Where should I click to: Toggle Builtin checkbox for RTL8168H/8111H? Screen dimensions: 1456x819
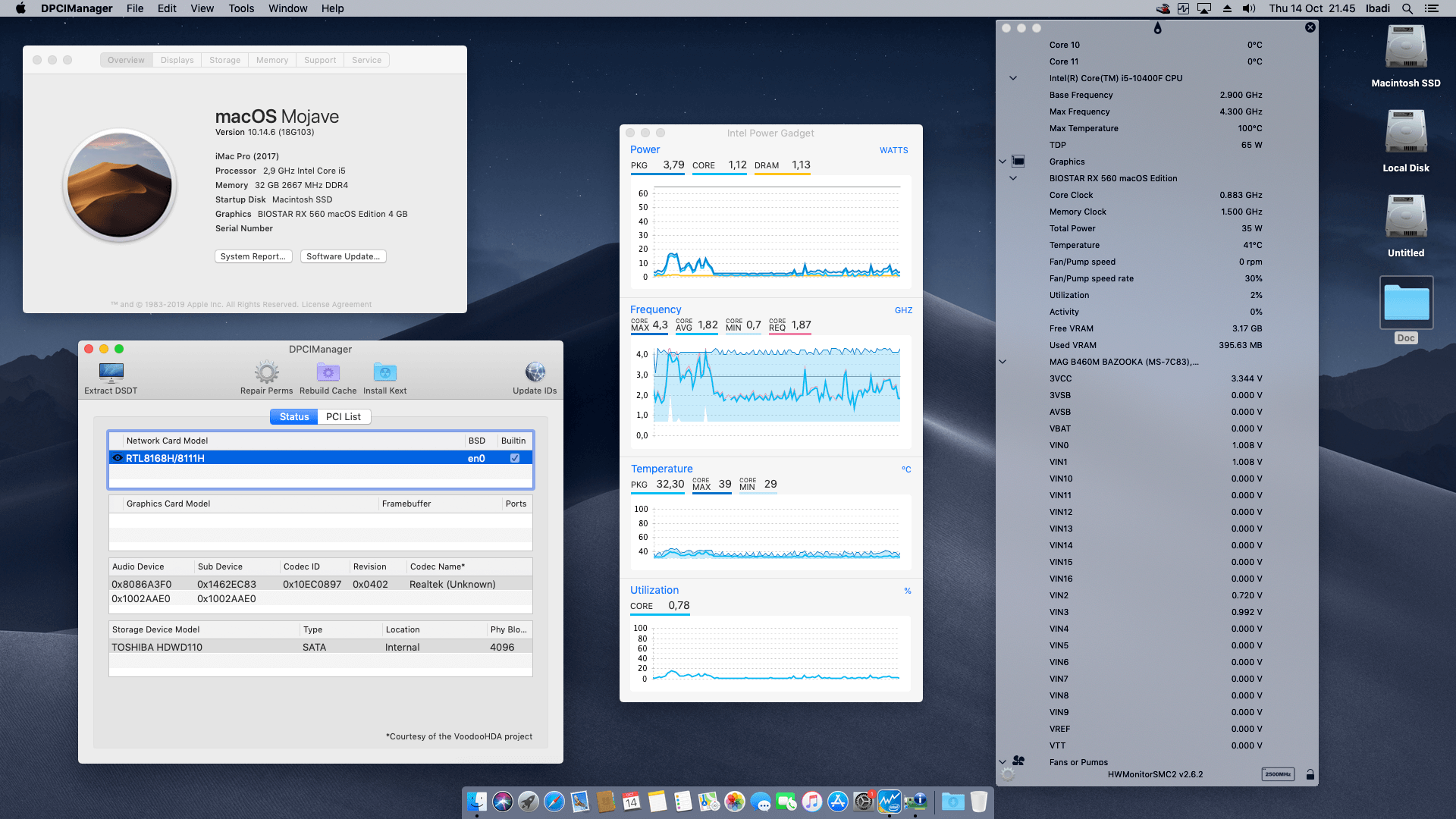(515, 458)
